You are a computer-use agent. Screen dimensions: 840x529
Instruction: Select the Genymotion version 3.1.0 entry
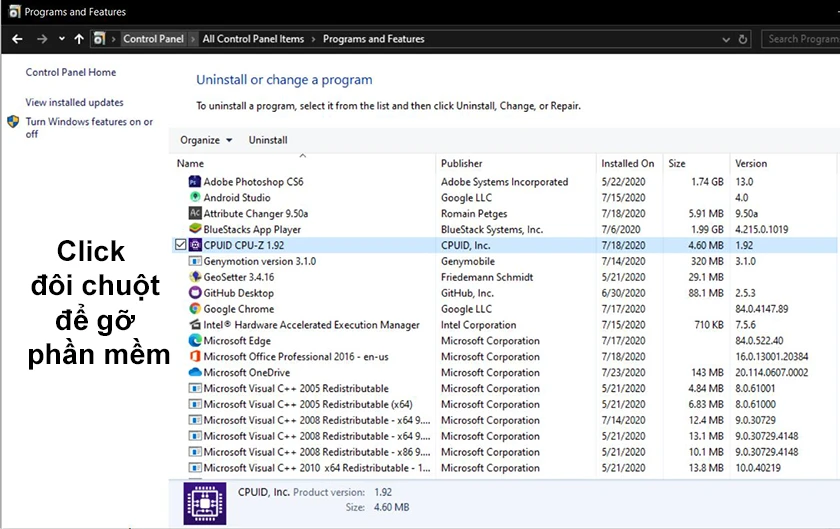(x=260, y=261)
